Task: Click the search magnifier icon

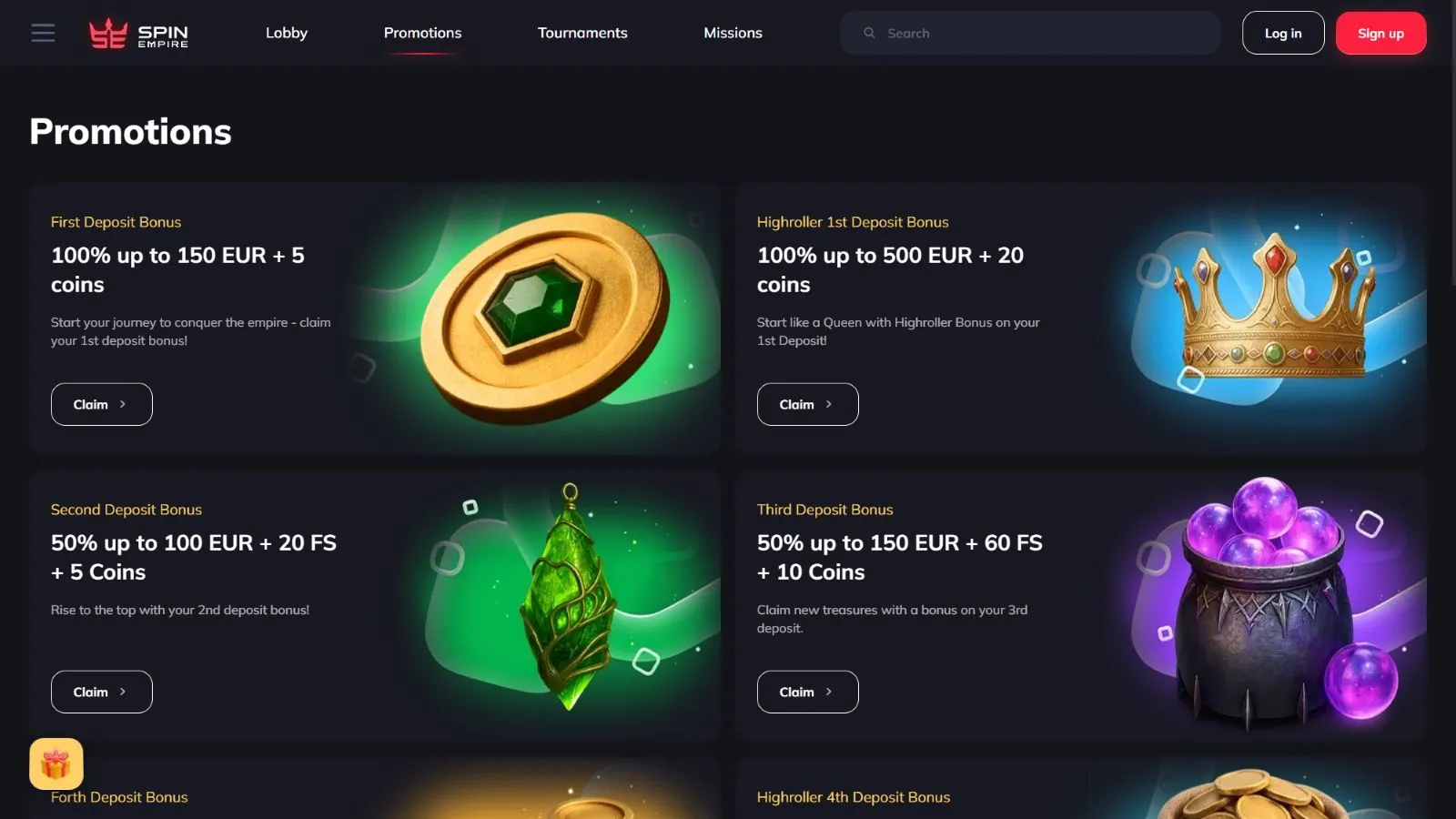Action: [869, 33]
